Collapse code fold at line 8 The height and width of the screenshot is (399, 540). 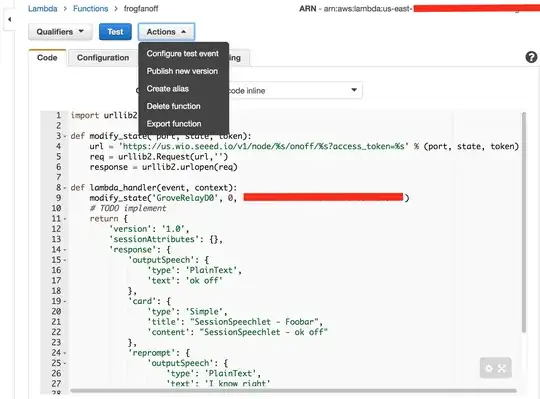[x=65, y=188]
